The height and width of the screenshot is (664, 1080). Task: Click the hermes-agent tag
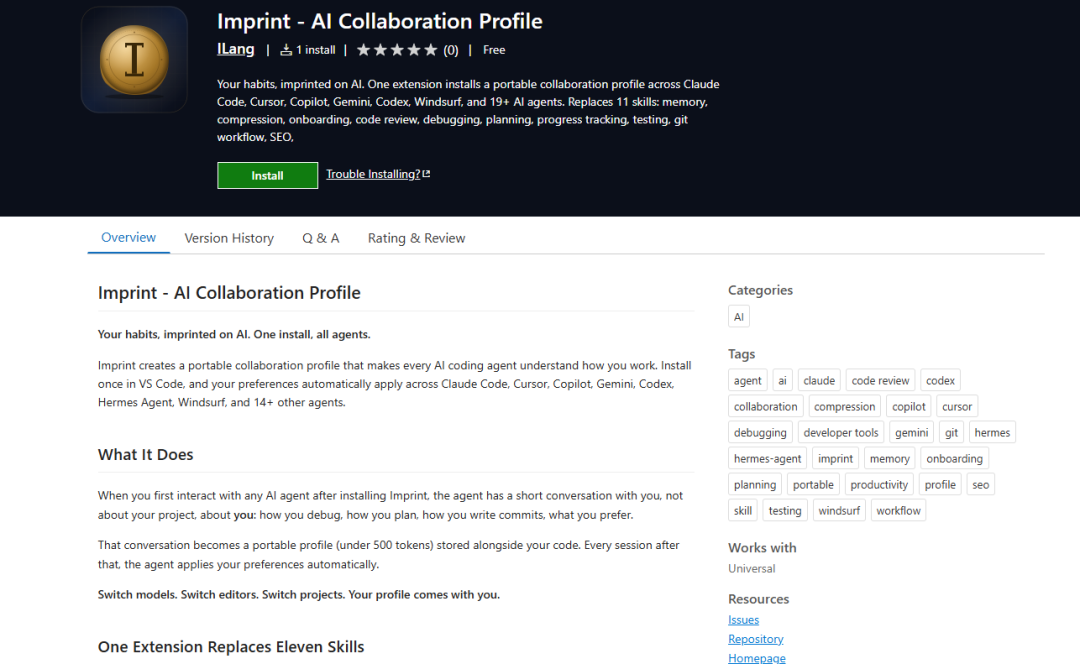[767, 459]
